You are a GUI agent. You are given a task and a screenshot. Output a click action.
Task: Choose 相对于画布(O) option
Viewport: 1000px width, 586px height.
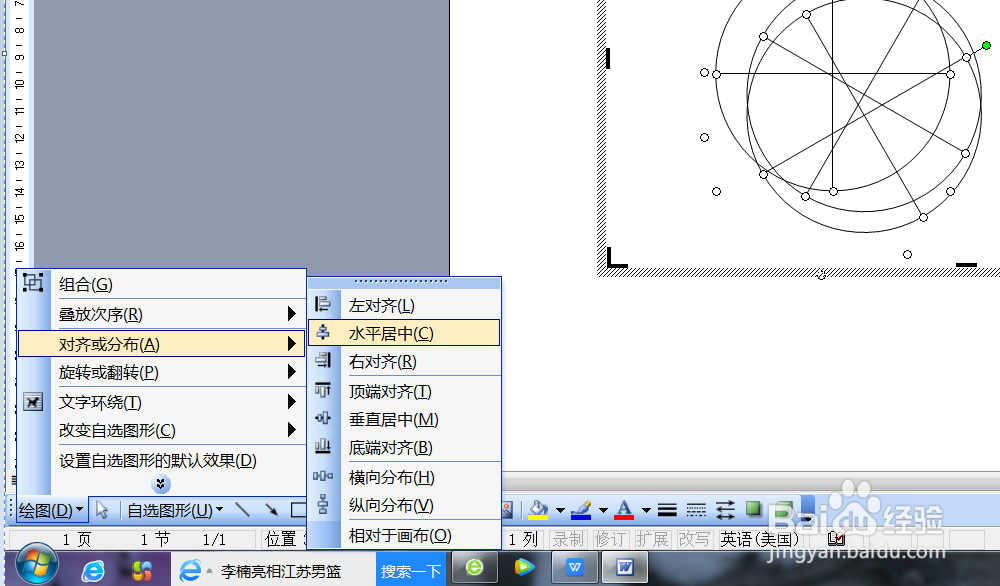[400, 535]
